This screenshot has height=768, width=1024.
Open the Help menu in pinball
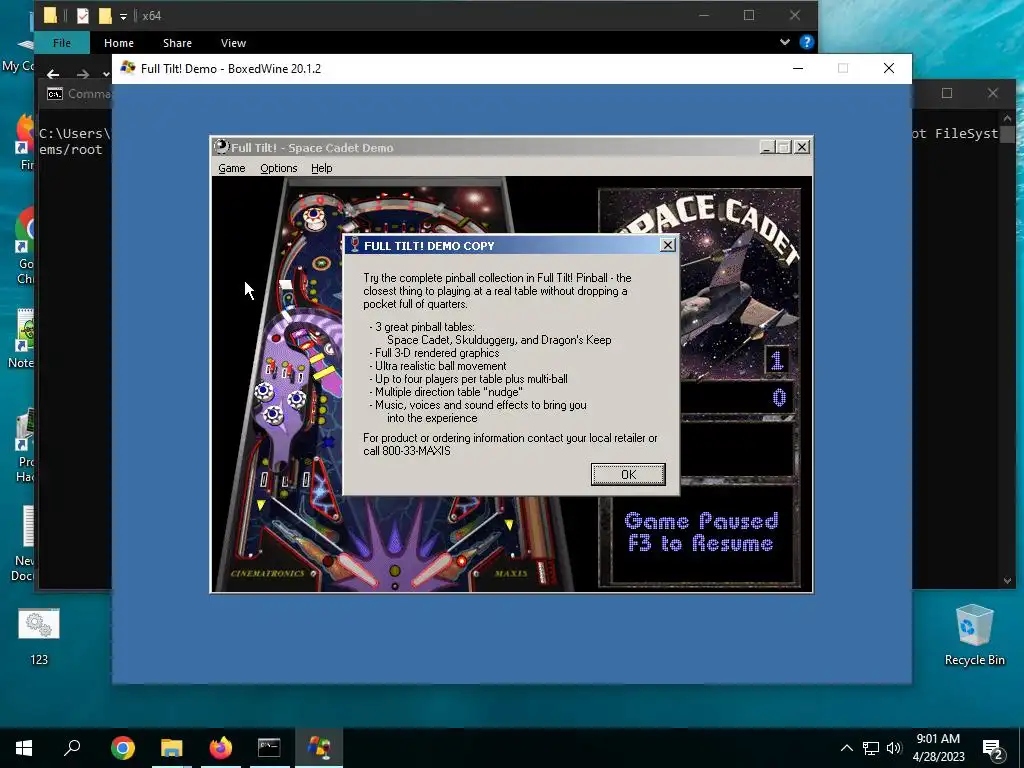tap(321, 168)
